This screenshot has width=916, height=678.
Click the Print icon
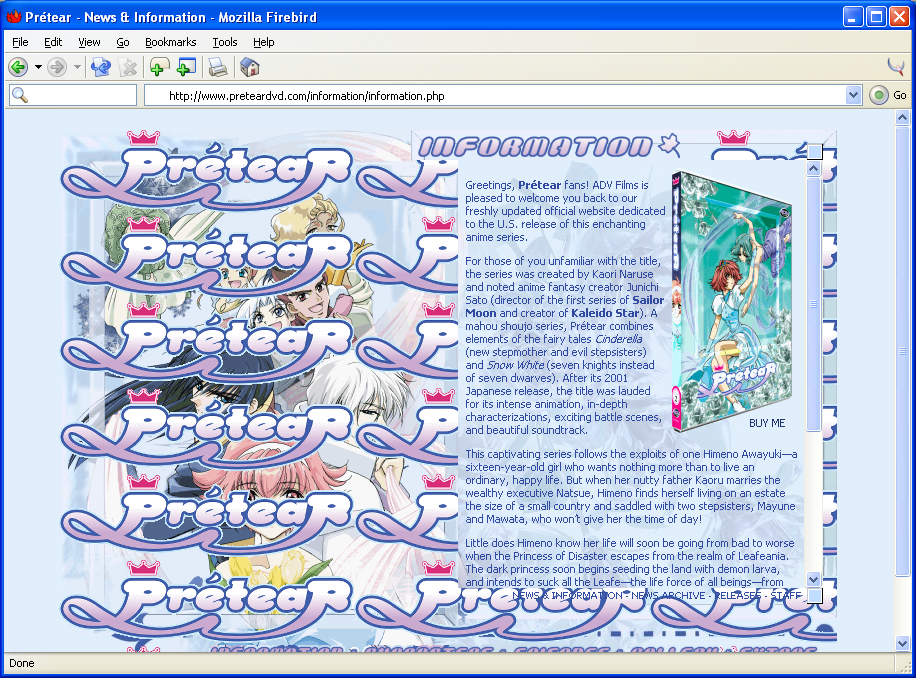[x=217, y=67]
